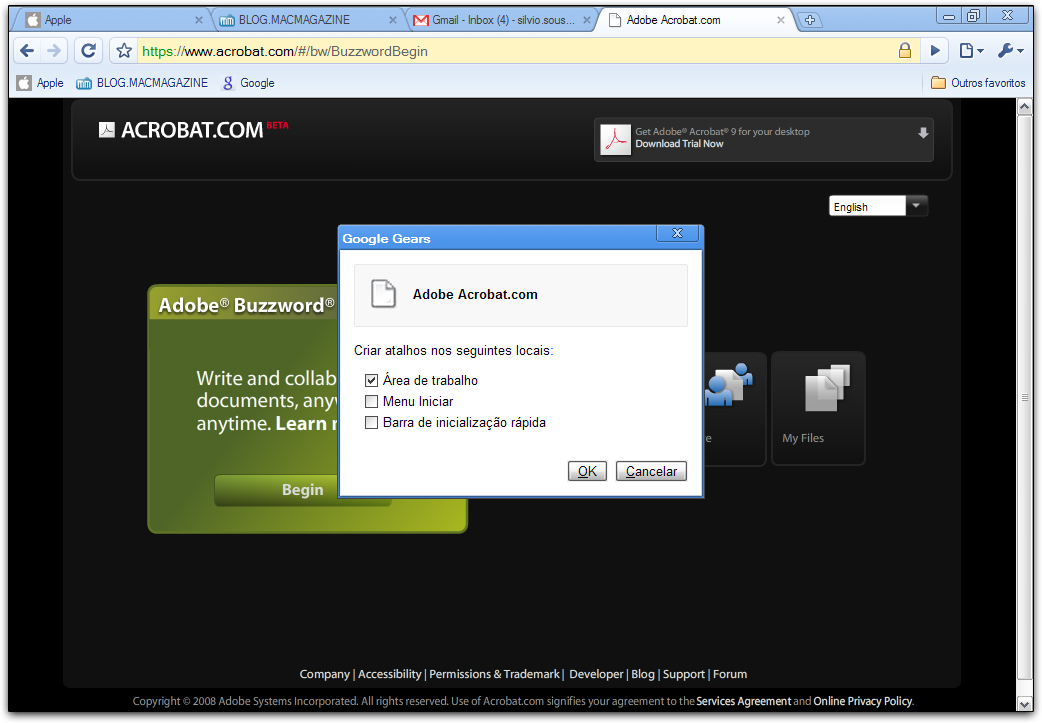Restore the browser window size
1042x723 pixels.
coord(974,16)
